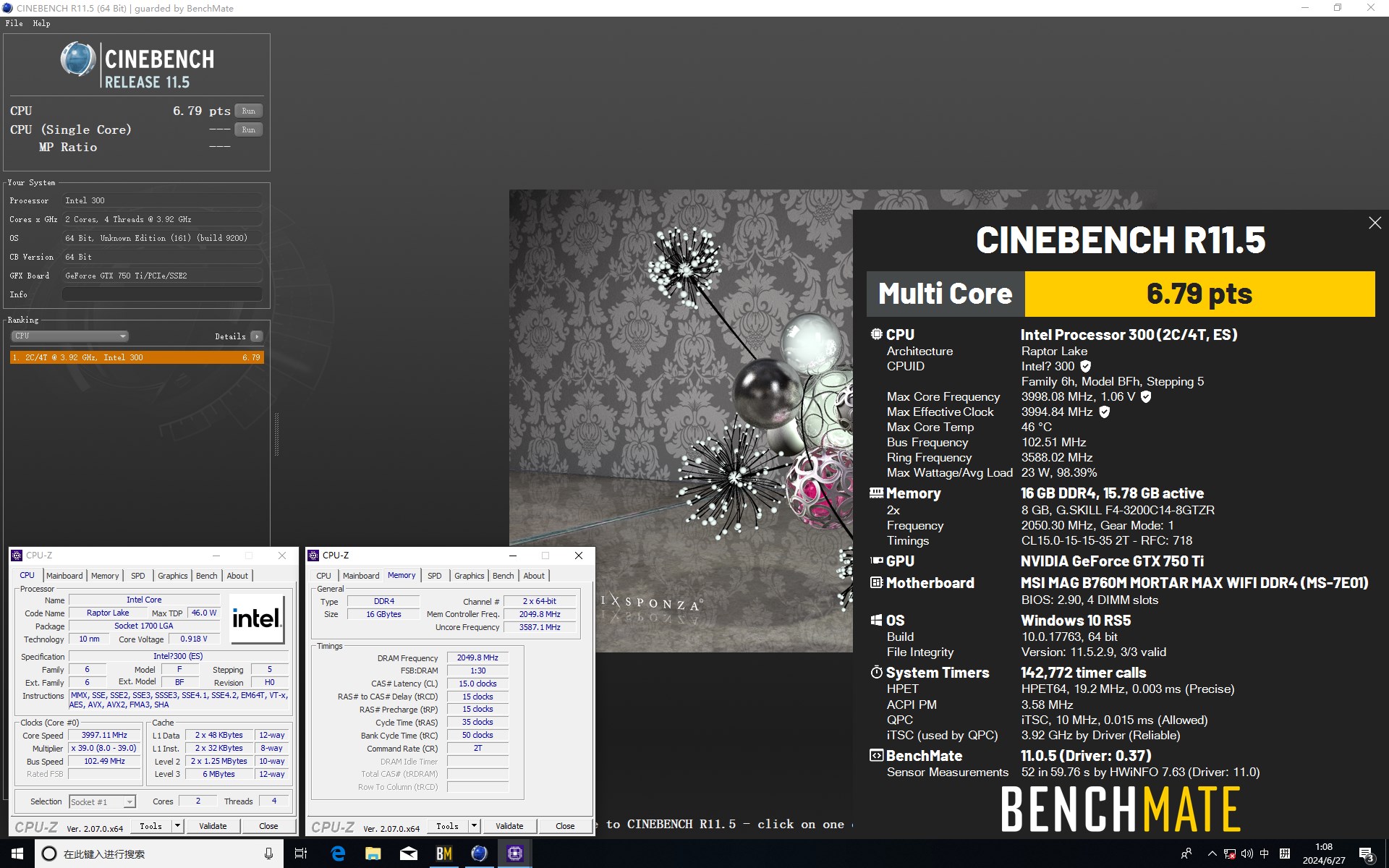Viewport: 1389px width, 868px height.
Task: Open File Explorer from taskbar
Action: coord(373,854)
